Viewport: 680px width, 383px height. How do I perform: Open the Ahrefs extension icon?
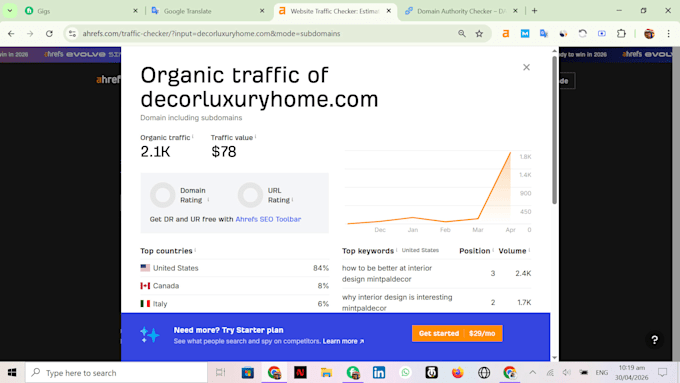coord(506,33)
